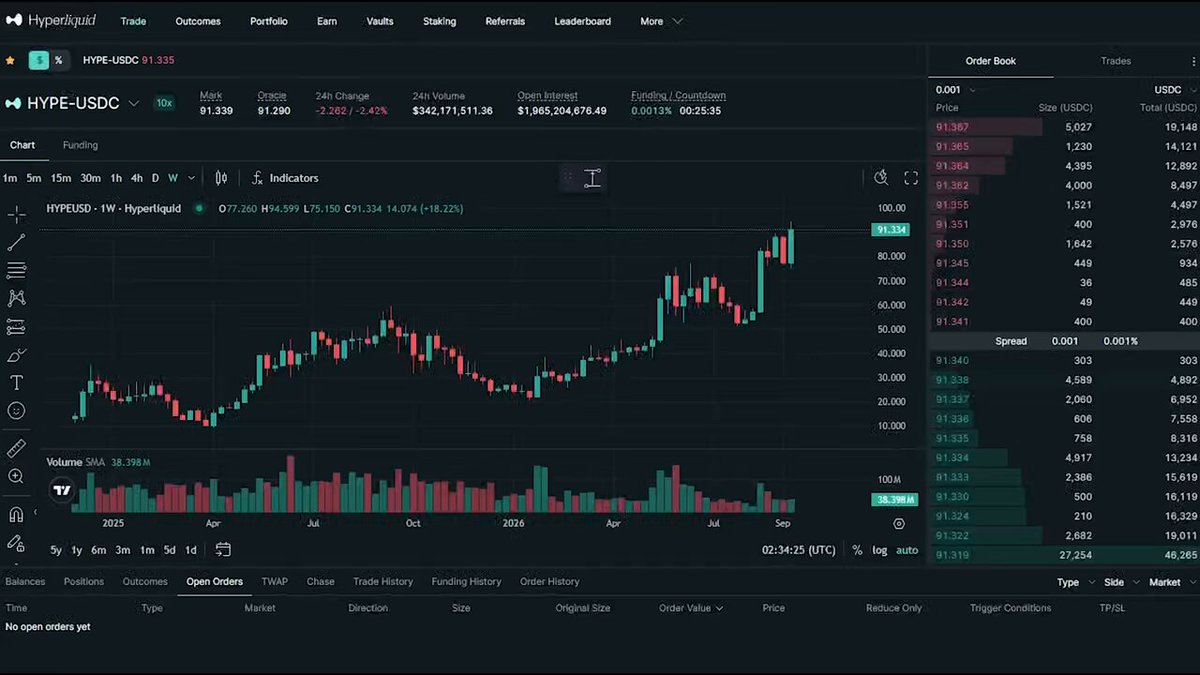This screenshot has width=1200, height=675.
Task: Go to the Vaults page
Action: pos(380,21)
